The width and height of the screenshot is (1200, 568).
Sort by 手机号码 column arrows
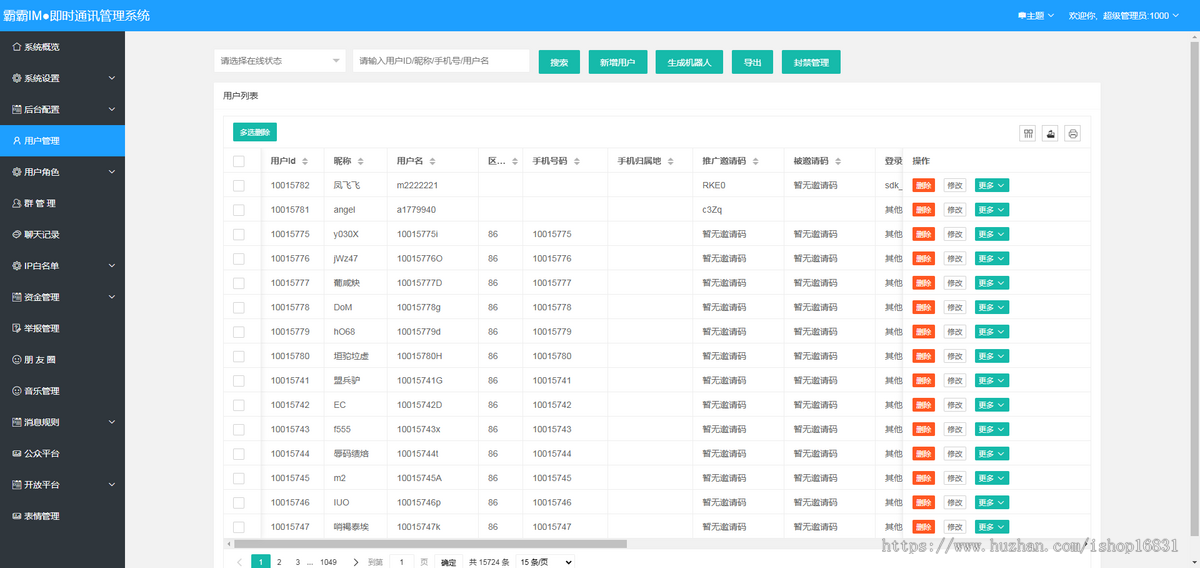coord(577,161)
